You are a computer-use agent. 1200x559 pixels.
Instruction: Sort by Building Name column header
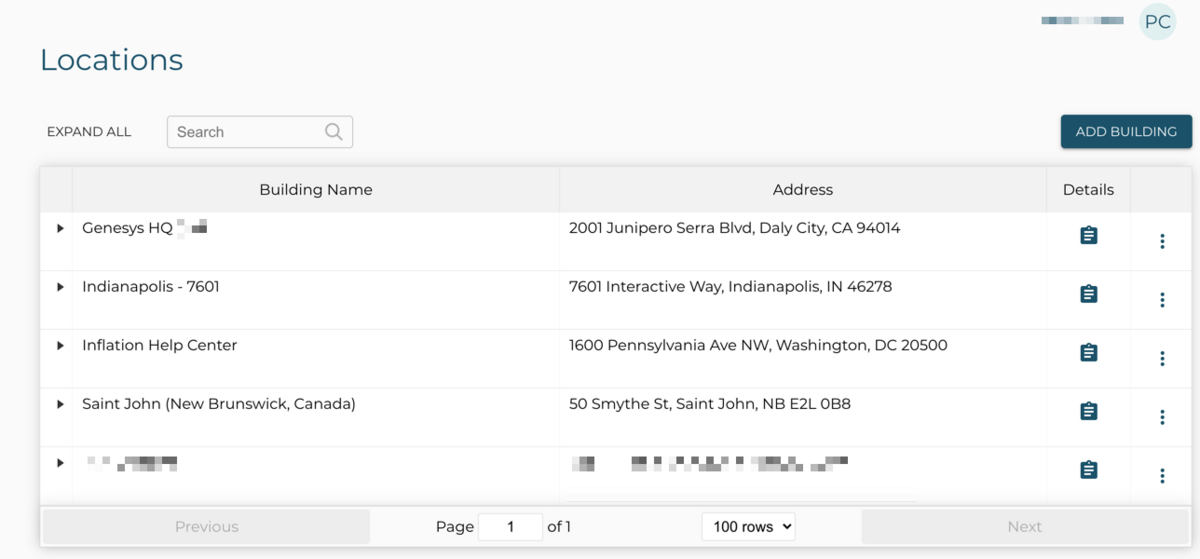(316, 189)
